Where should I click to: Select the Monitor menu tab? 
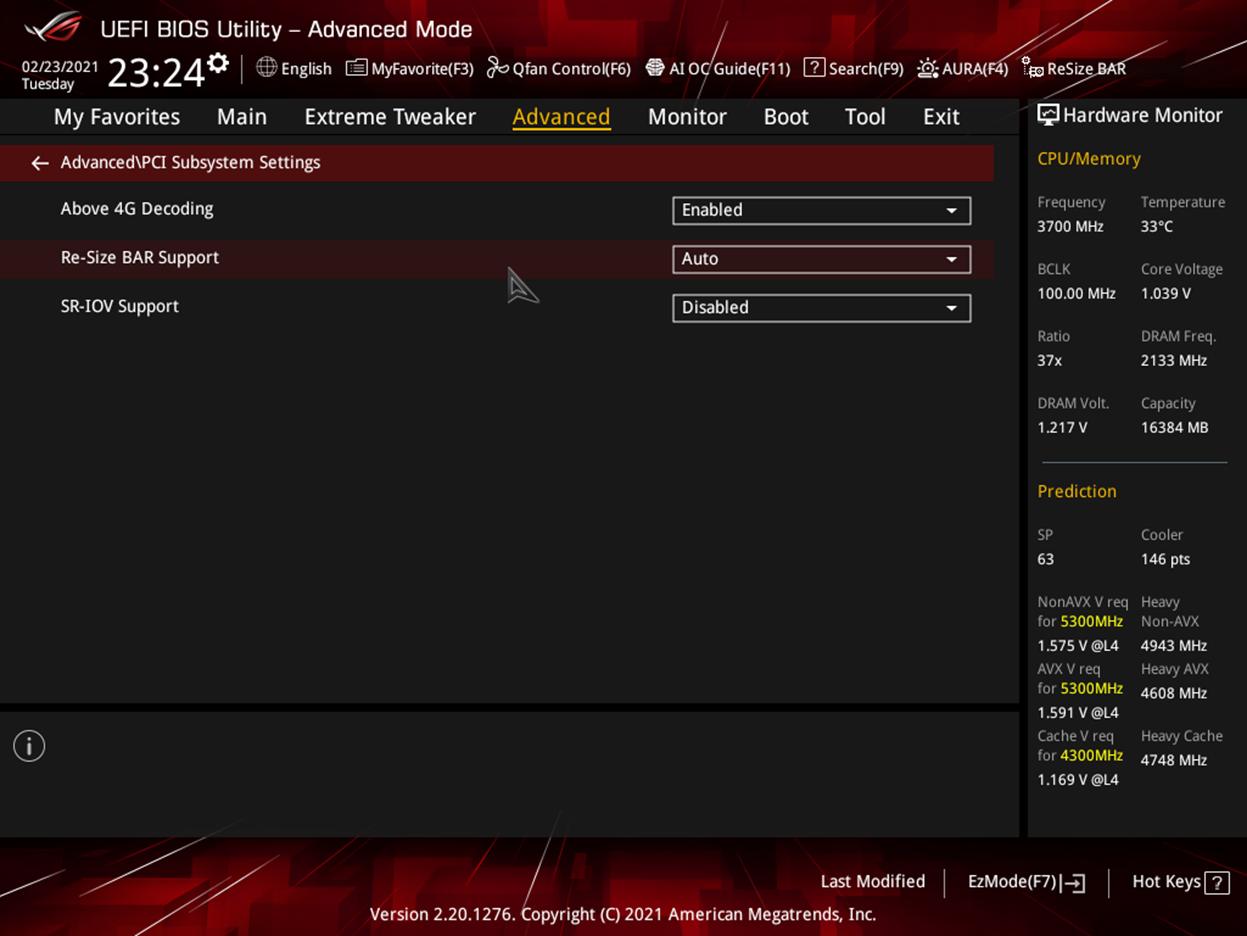coord(687,116)
